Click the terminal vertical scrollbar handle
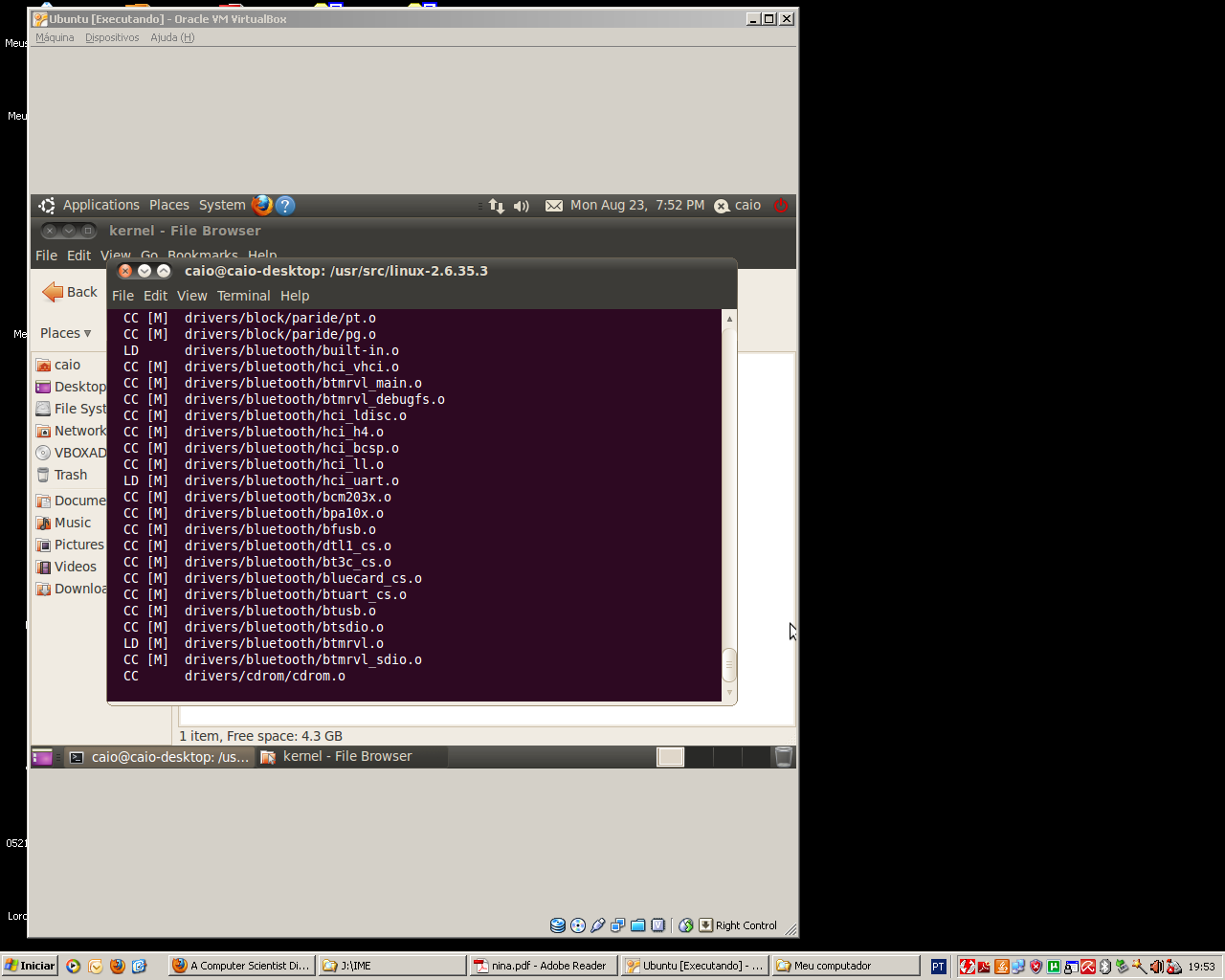The width and height of the screenshot is (1225, 980). coord(729,663)
